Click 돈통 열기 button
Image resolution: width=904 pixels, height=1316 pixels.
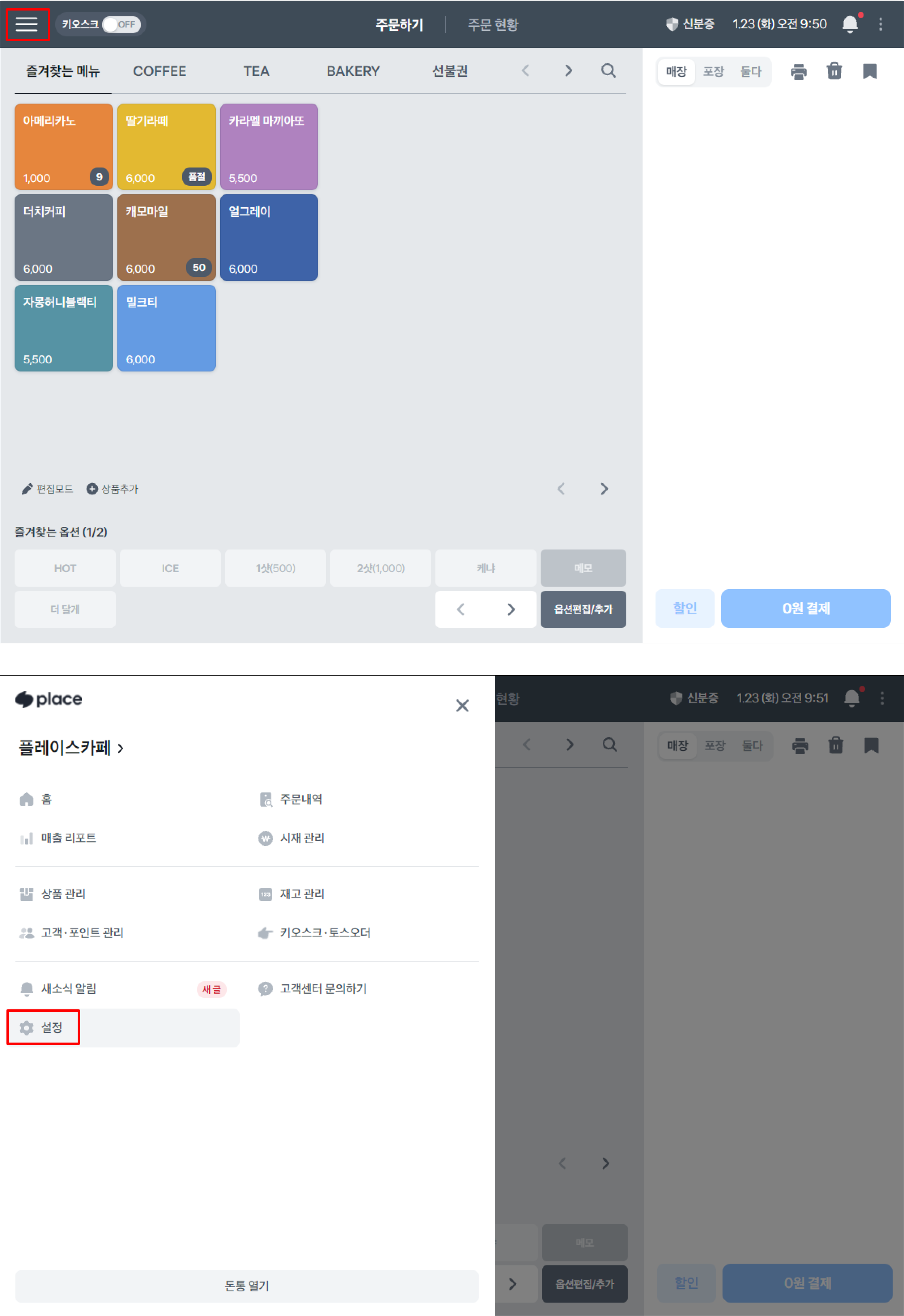[246, 1286]
